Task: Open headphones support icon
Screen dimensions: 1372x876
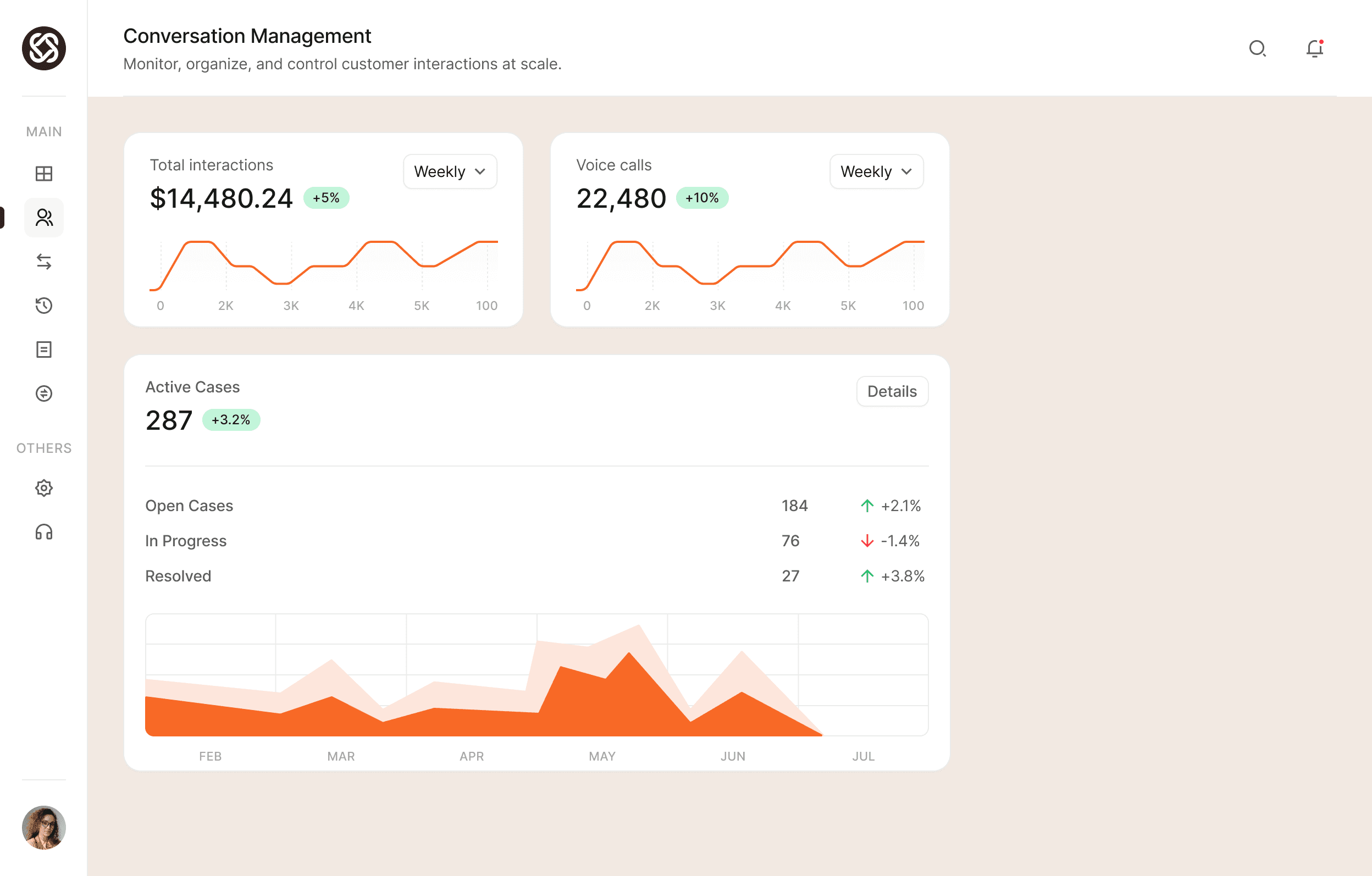Action: [44, 532]
